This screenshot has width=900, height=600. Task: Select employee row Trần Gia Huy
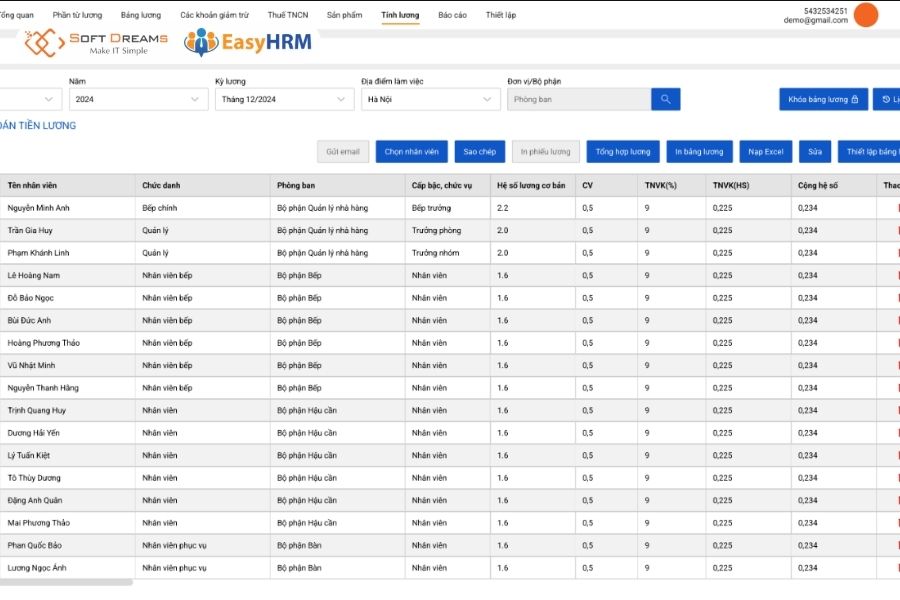click(450, 230)
